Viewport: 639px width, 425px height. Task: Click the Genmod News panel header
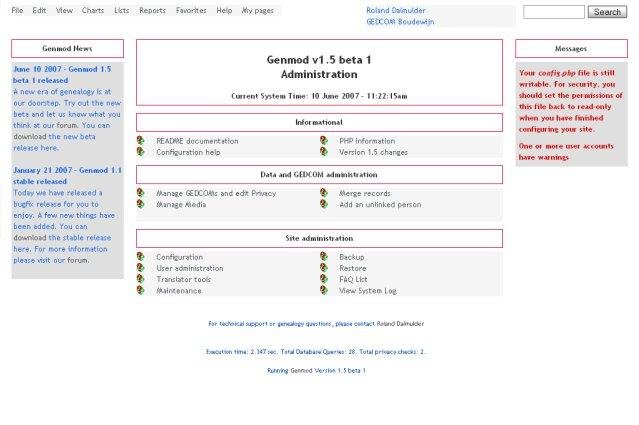coord(67,48)
